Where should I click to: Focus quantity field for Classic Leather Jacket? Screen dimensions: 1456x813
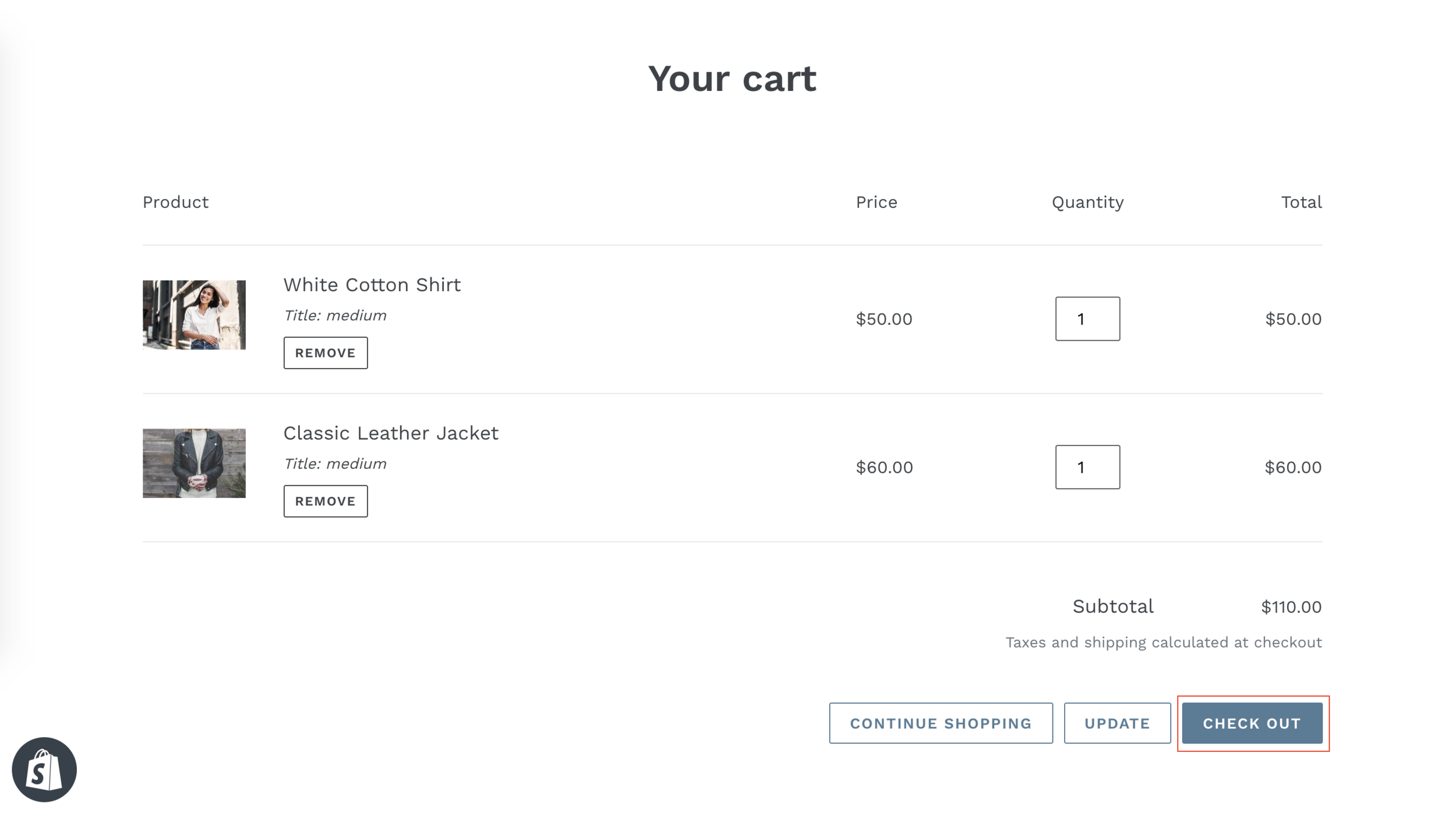pyautogui.click(x=1087, y=467)
